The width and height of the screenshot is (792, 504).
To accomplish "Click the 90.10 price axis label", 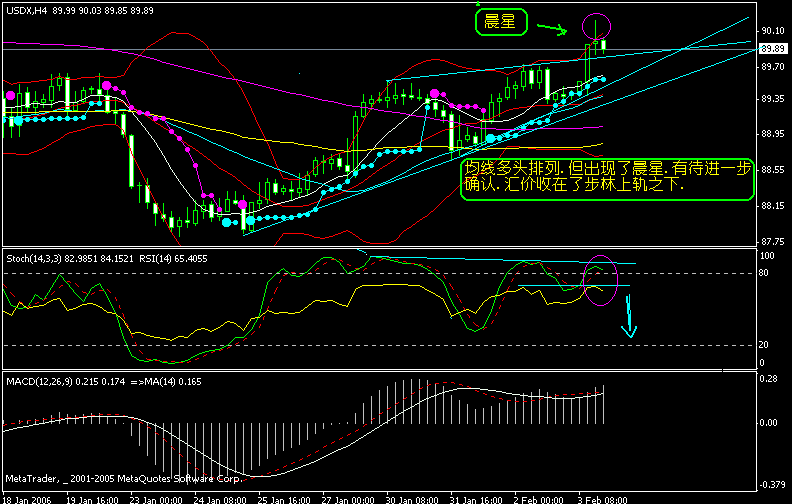I will pyautogui.click(x=773, y=31).
